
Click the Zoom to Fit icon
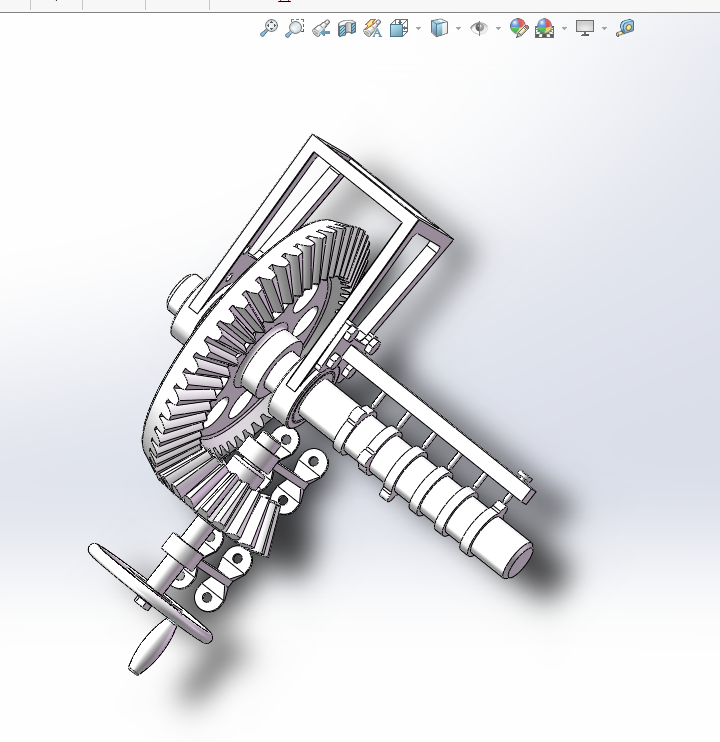[268, 28]
